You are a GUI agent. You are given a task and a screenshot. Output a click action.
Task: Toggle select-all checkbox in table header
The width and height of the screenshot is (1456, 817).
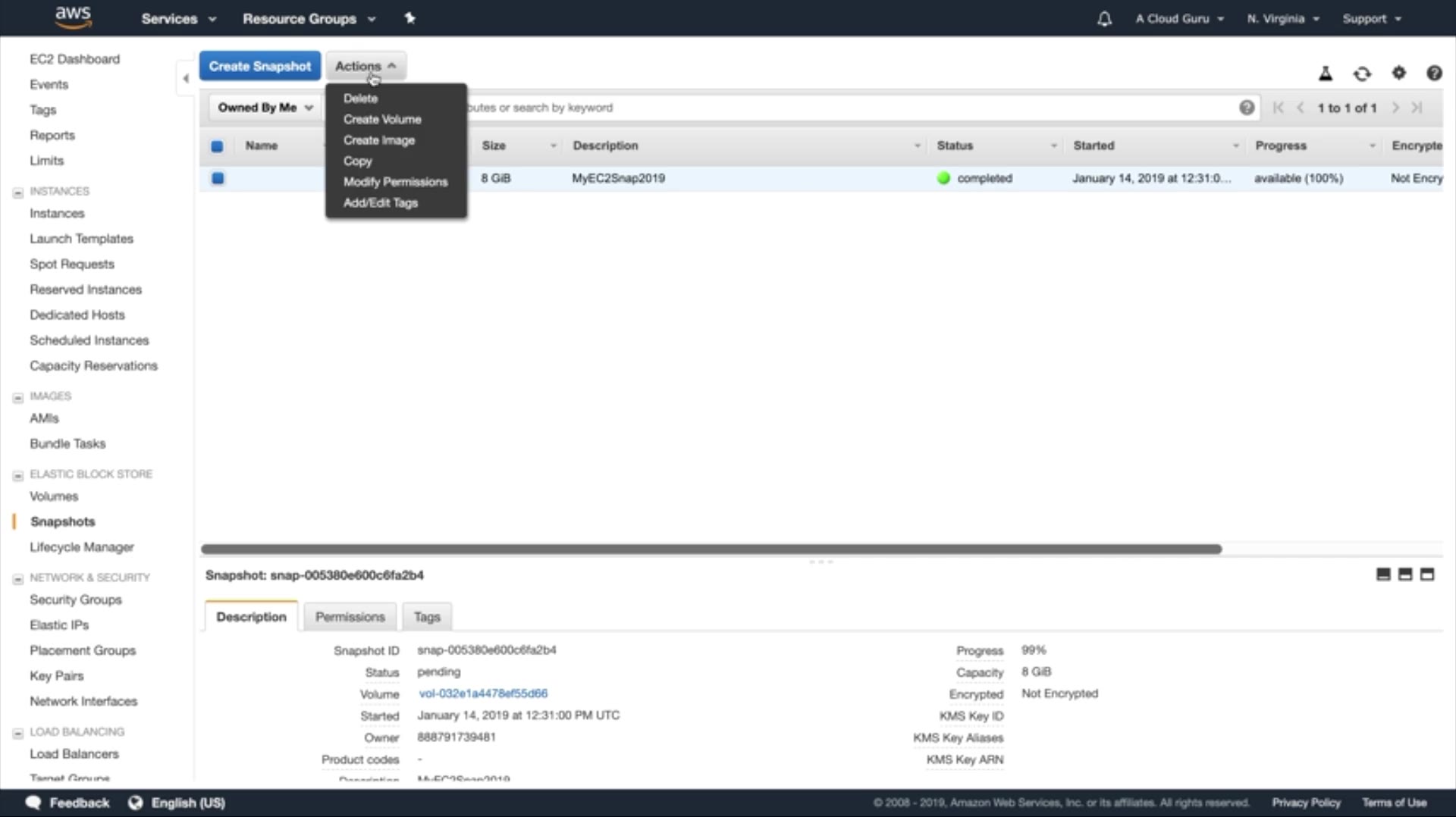point(217,146)
